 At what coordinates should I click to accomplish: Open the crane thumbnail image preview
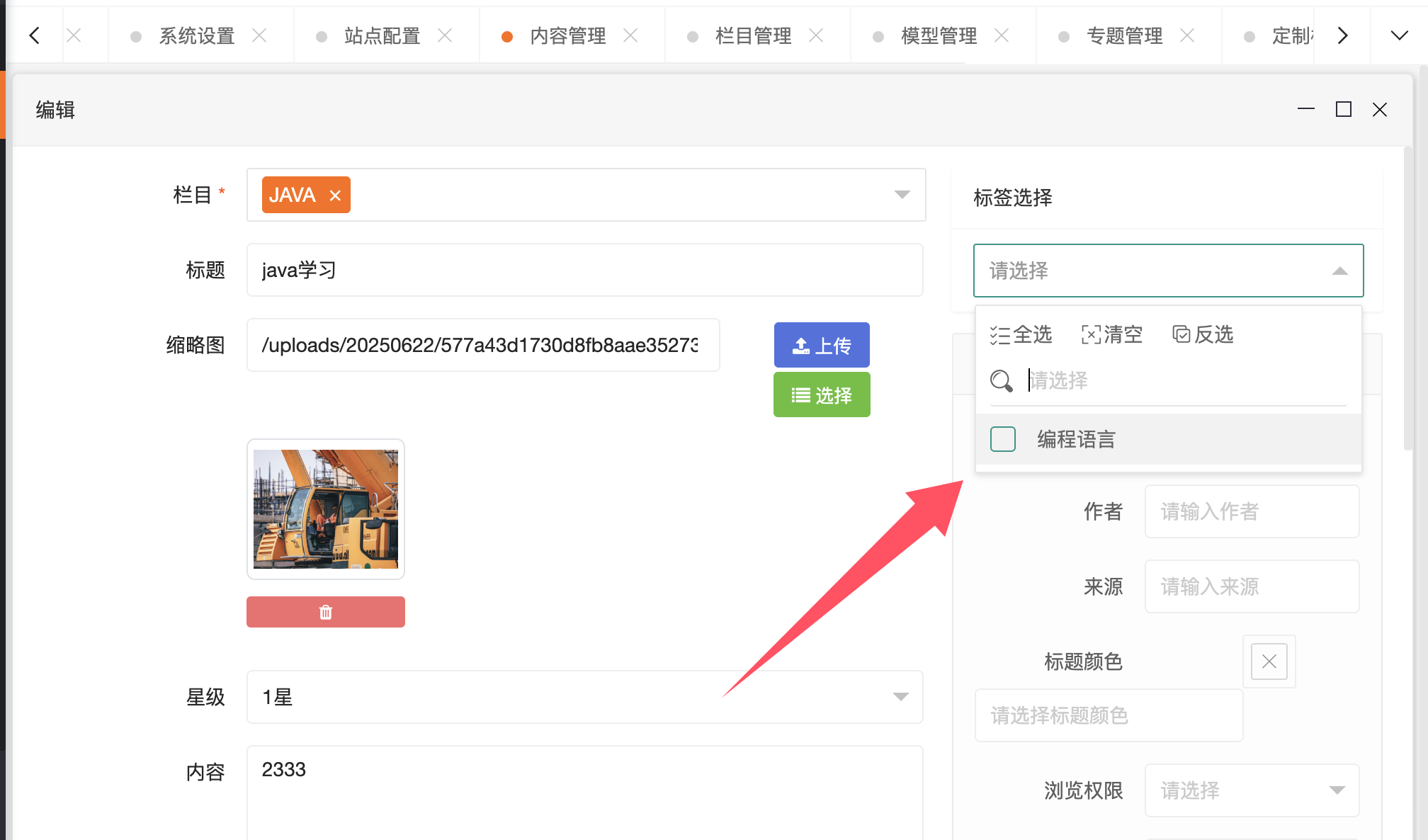pos(326,509)
